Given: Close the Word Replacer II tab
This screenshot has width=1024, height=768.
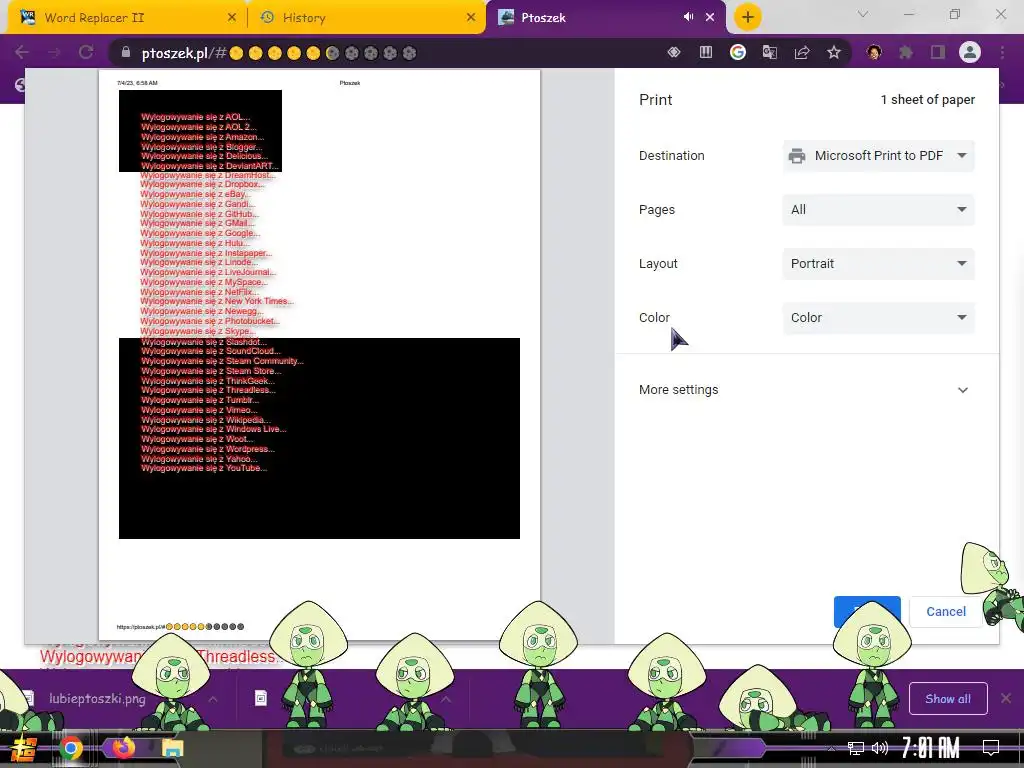Looking at the screenshot, I should point(232,18).
